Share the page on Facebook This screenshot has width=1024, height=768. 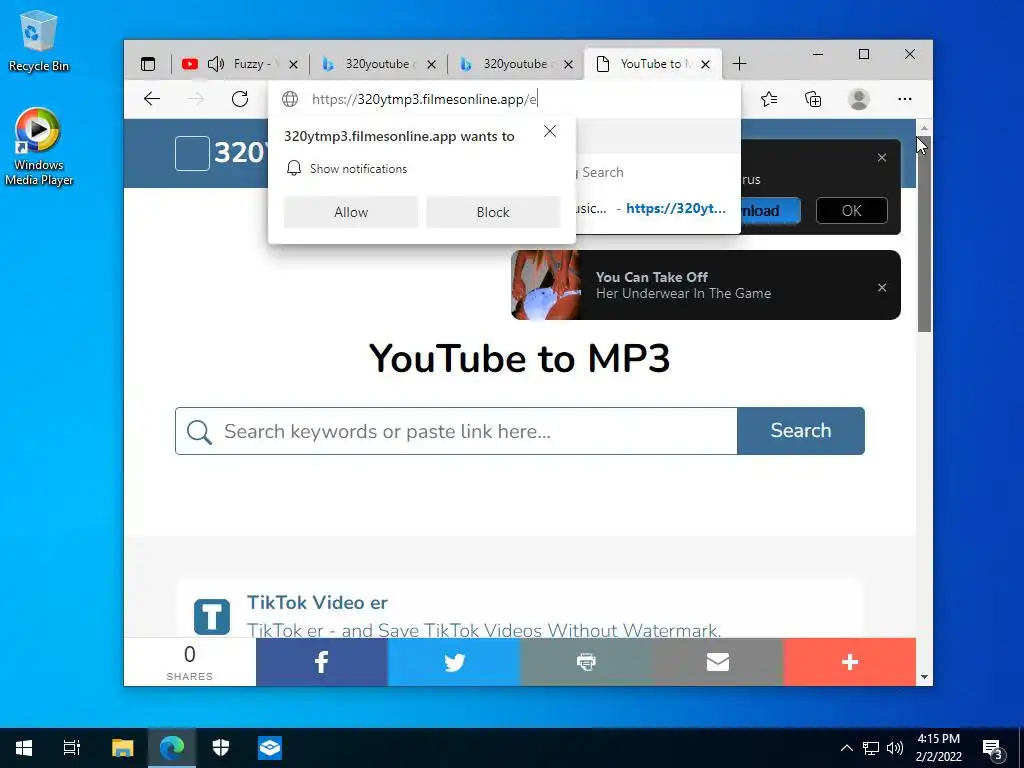pos(321,662)
